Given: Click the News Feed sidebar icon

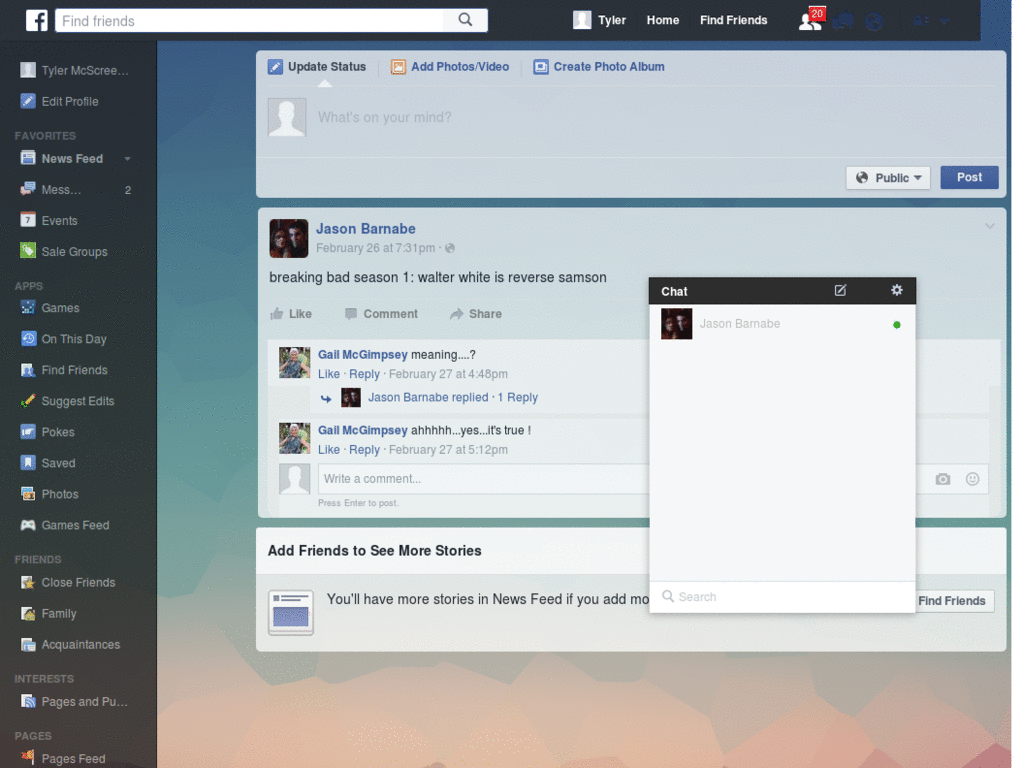Looking at the screenshot, I should tap(27, 158).
